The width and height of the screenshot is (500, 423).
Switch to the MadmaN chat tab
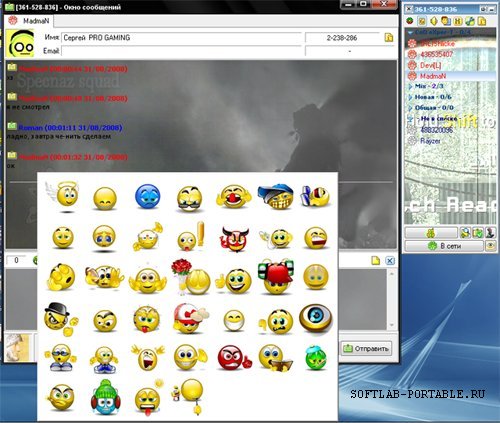tap(30, 21)
